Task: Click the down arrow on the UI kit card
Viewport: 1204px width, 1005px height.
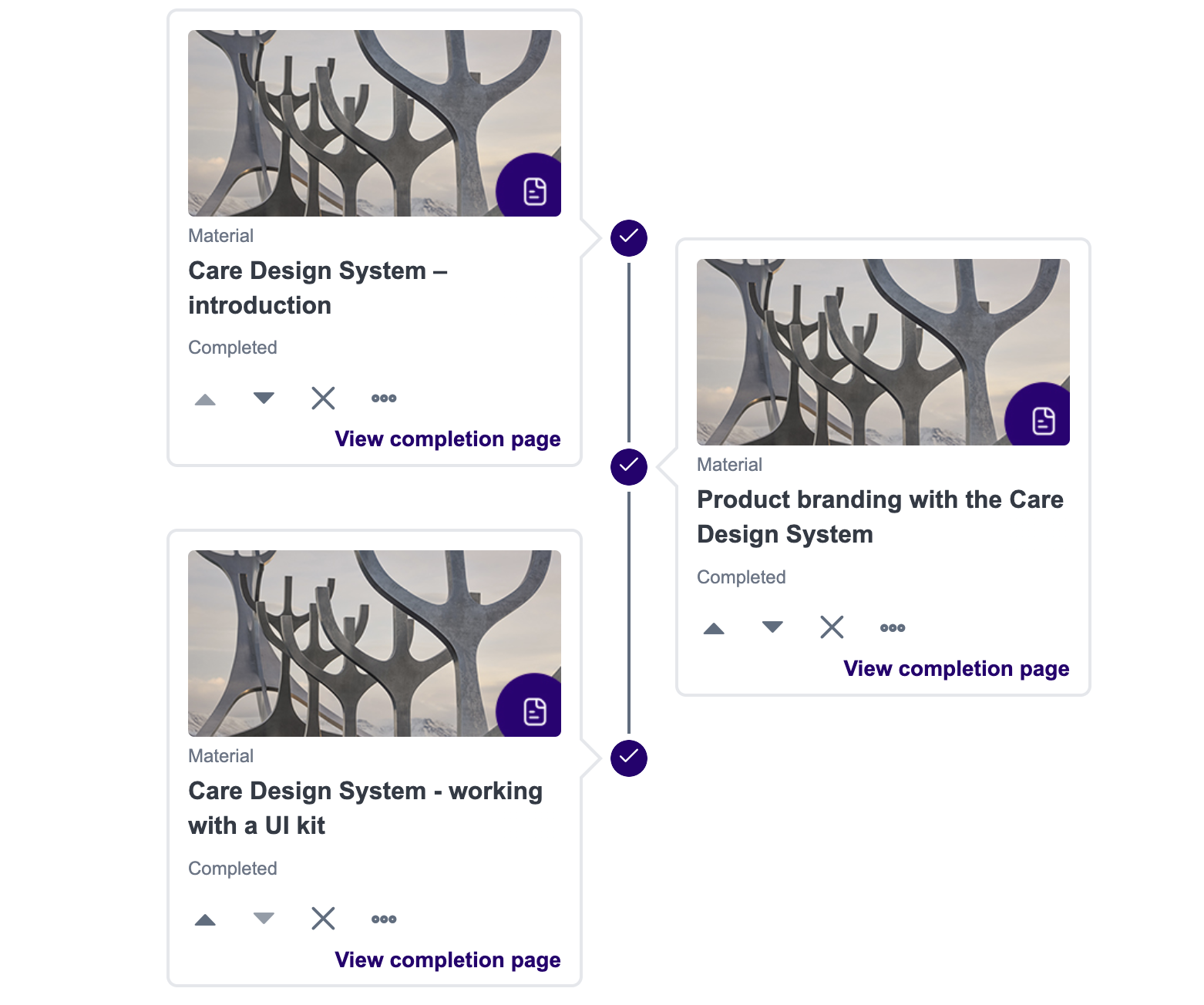Action: pyautogui.click(x=264, y=919)
